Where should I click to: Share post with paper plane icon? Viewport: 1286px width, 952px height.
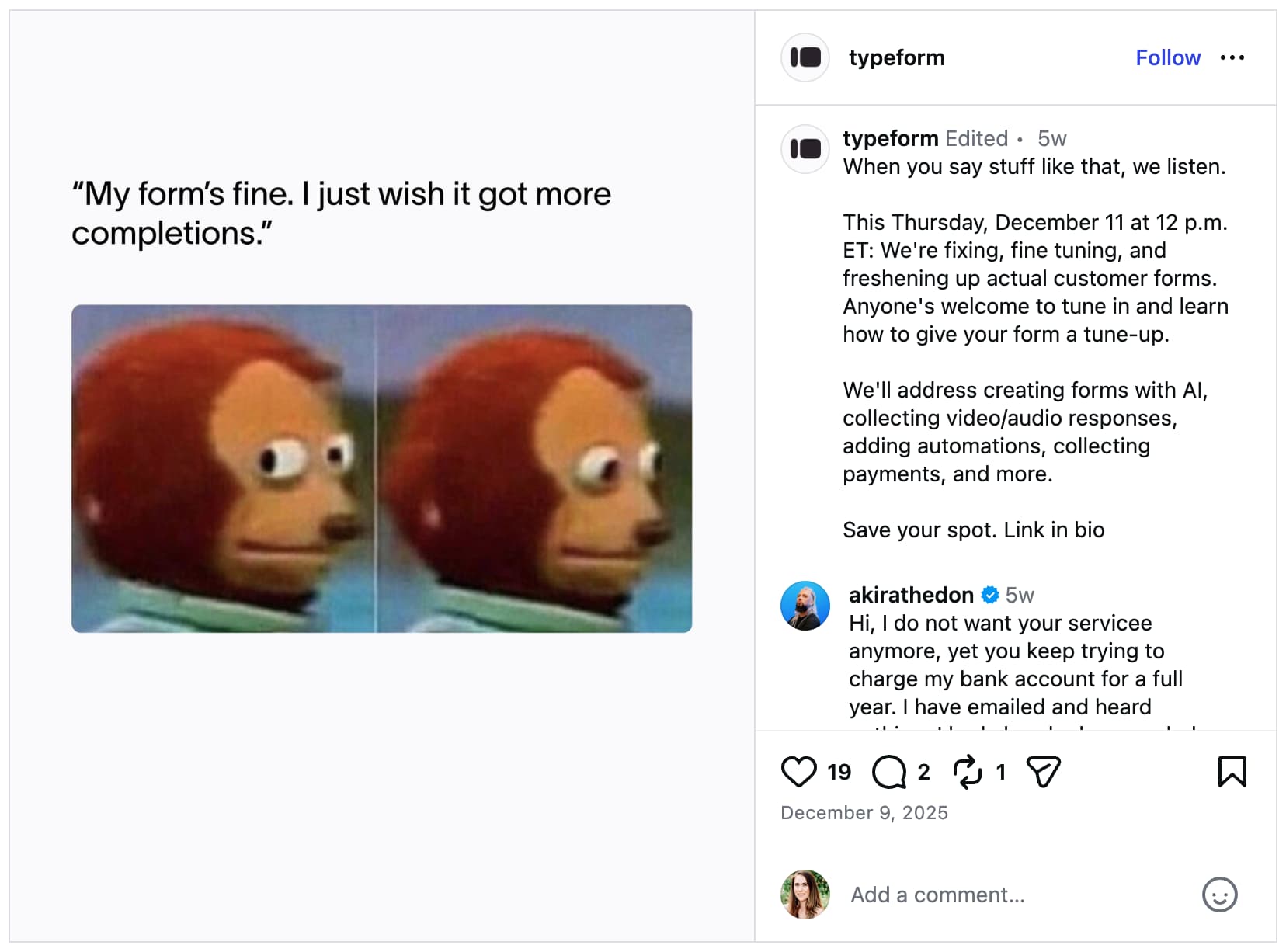(x=1043, y=772)
